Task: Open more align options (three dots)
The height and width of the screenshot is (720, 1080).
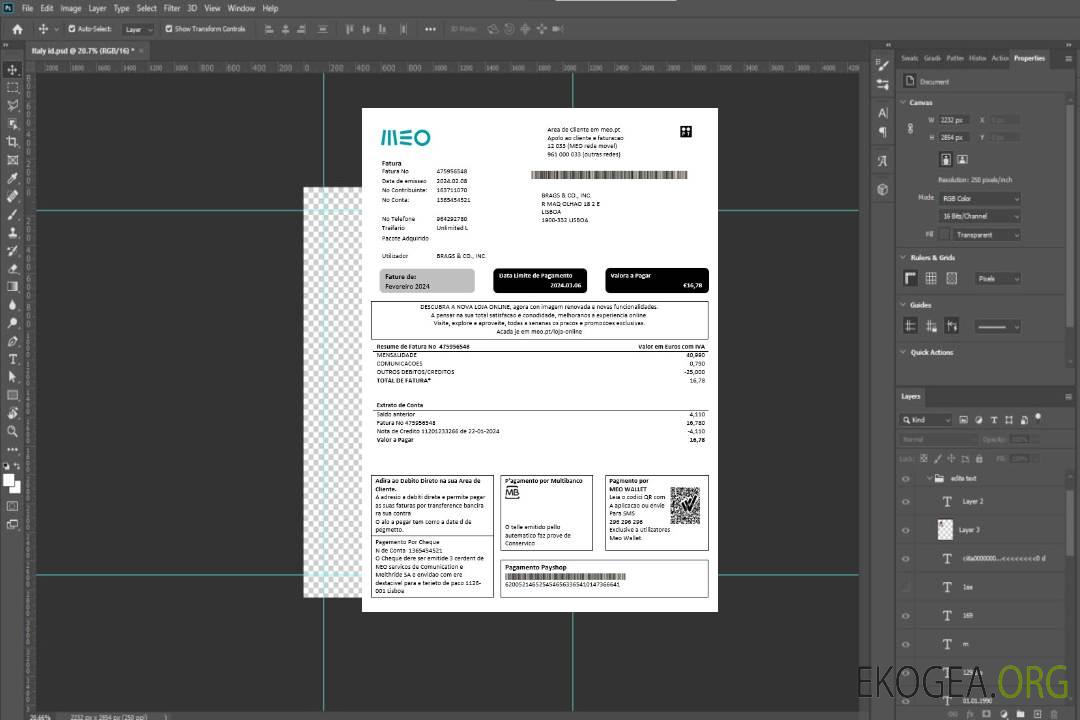Action: click(430, 29)
